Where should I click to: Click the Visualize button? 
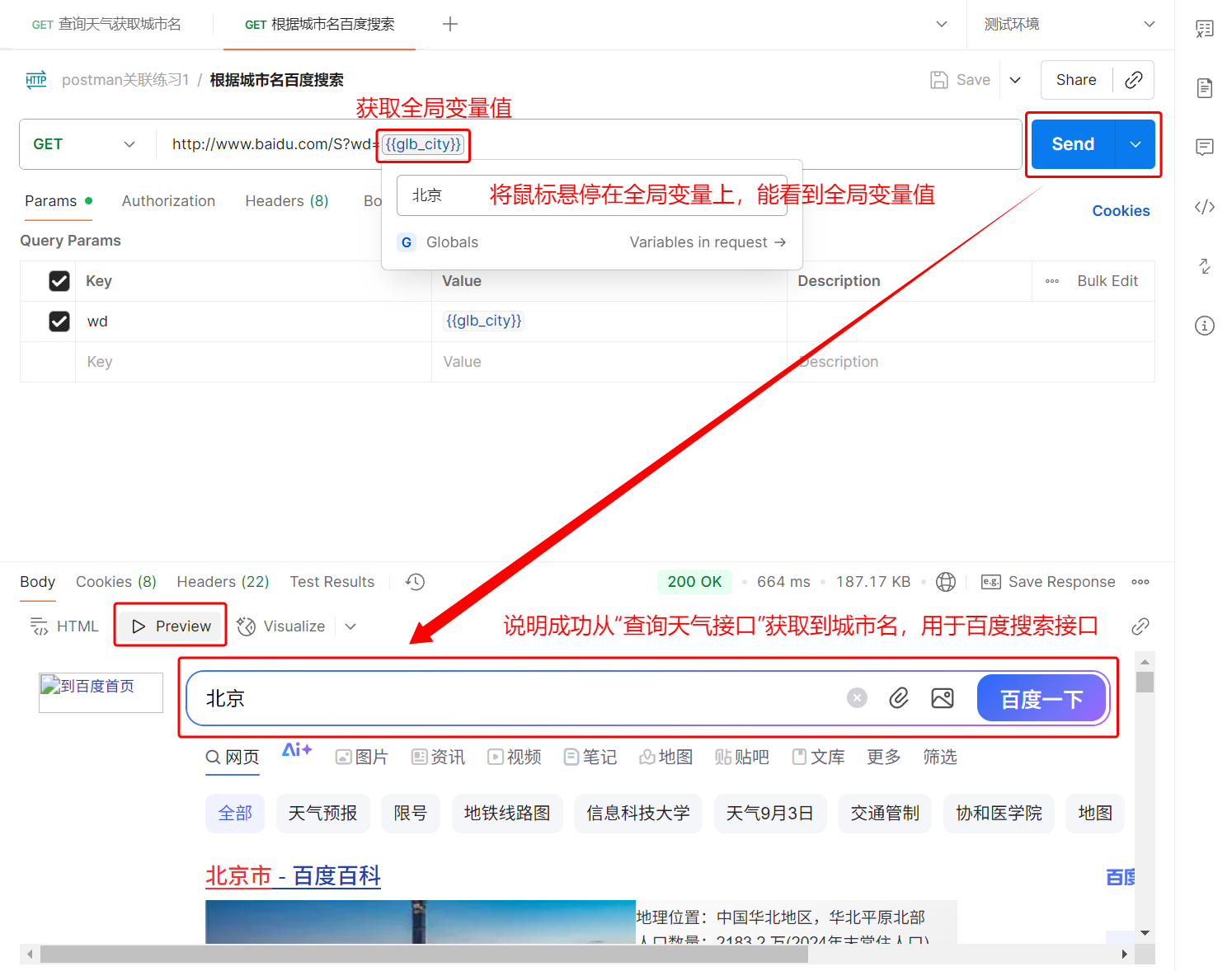(282, 626)
